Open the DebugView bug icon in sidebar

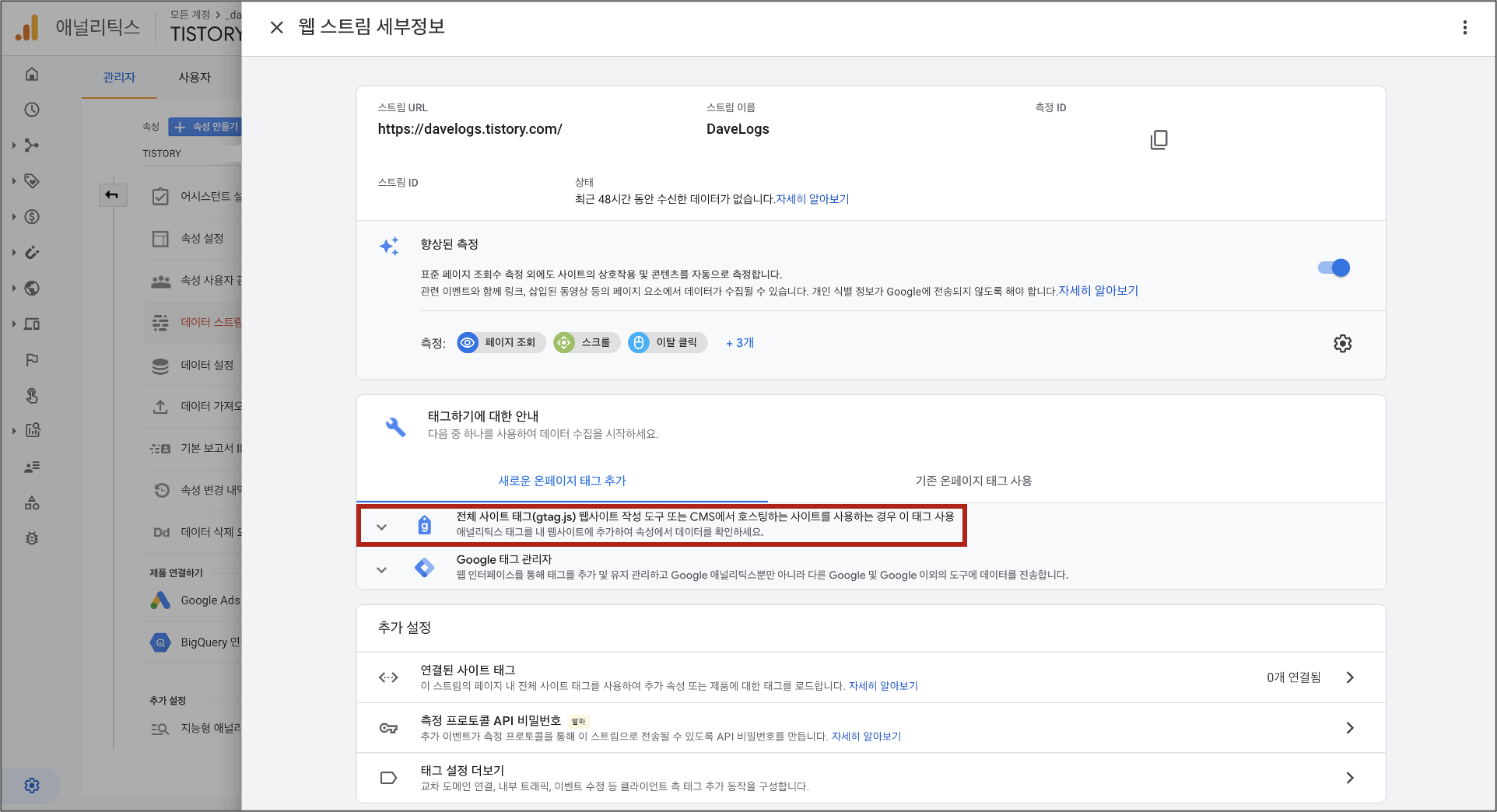coord(32,538)
